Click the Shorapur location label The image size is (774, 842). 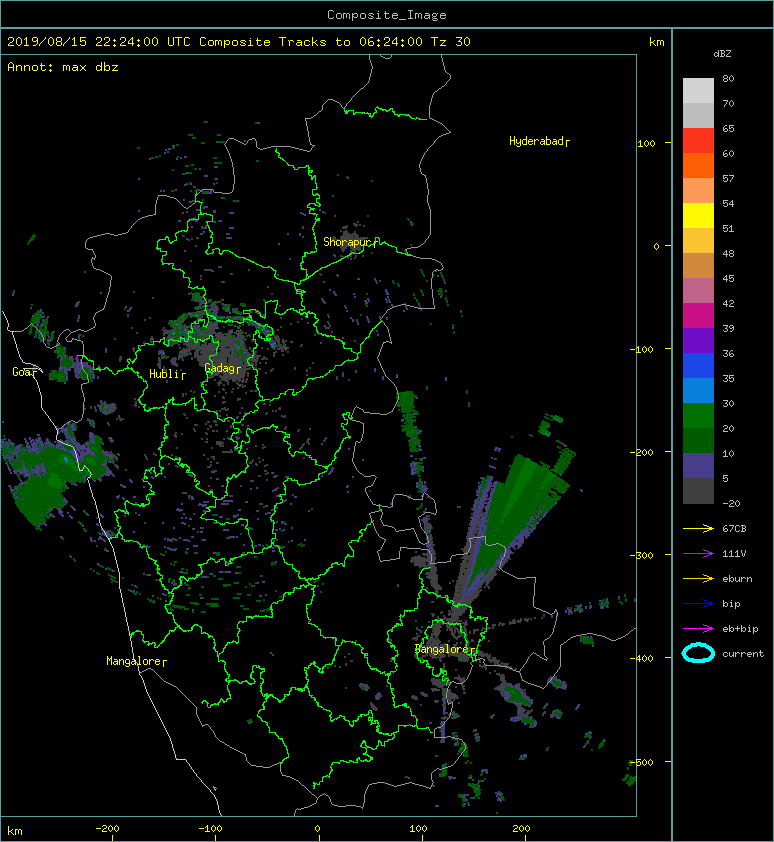click(x=347, y=242)
